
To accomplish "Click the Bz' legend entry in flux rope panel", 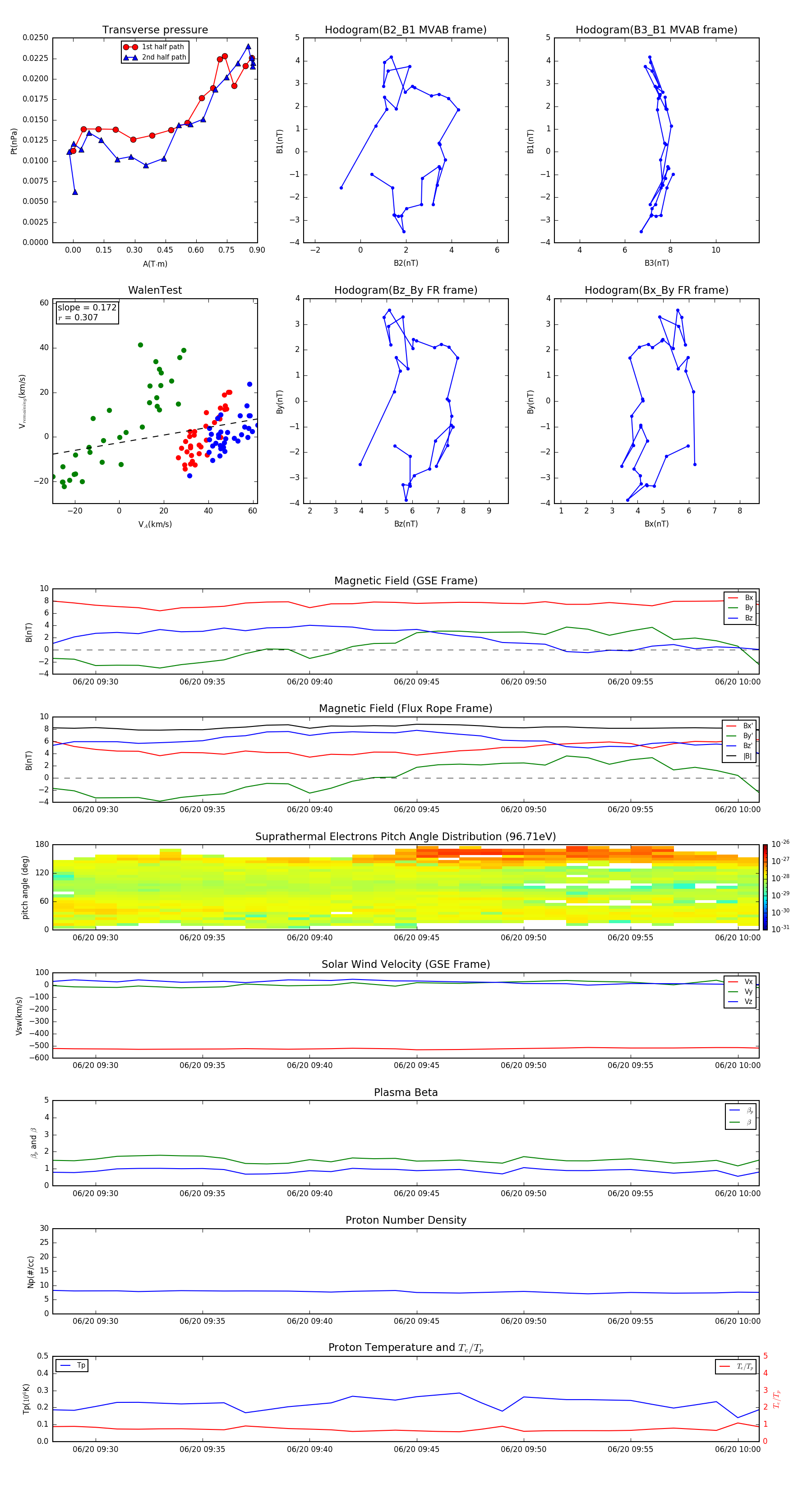I will click(739, 746).
